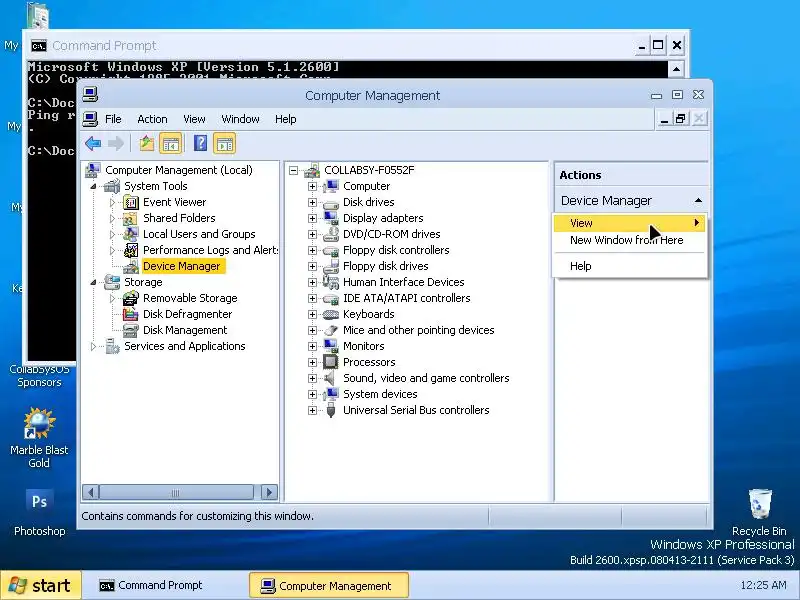Click the Forward arrow toolbar icon
This screenshot has width=800, height=600.
tap(116, 144)
